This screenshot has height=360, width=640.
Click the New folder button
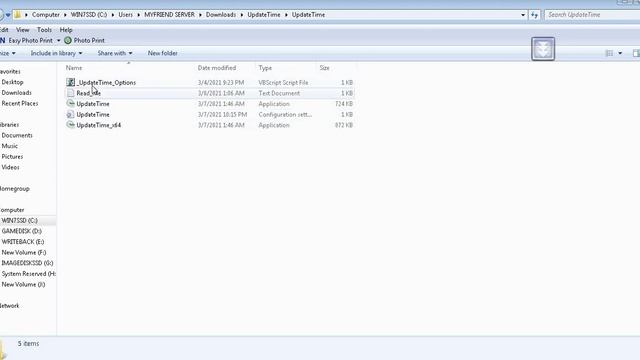point(162,53)
